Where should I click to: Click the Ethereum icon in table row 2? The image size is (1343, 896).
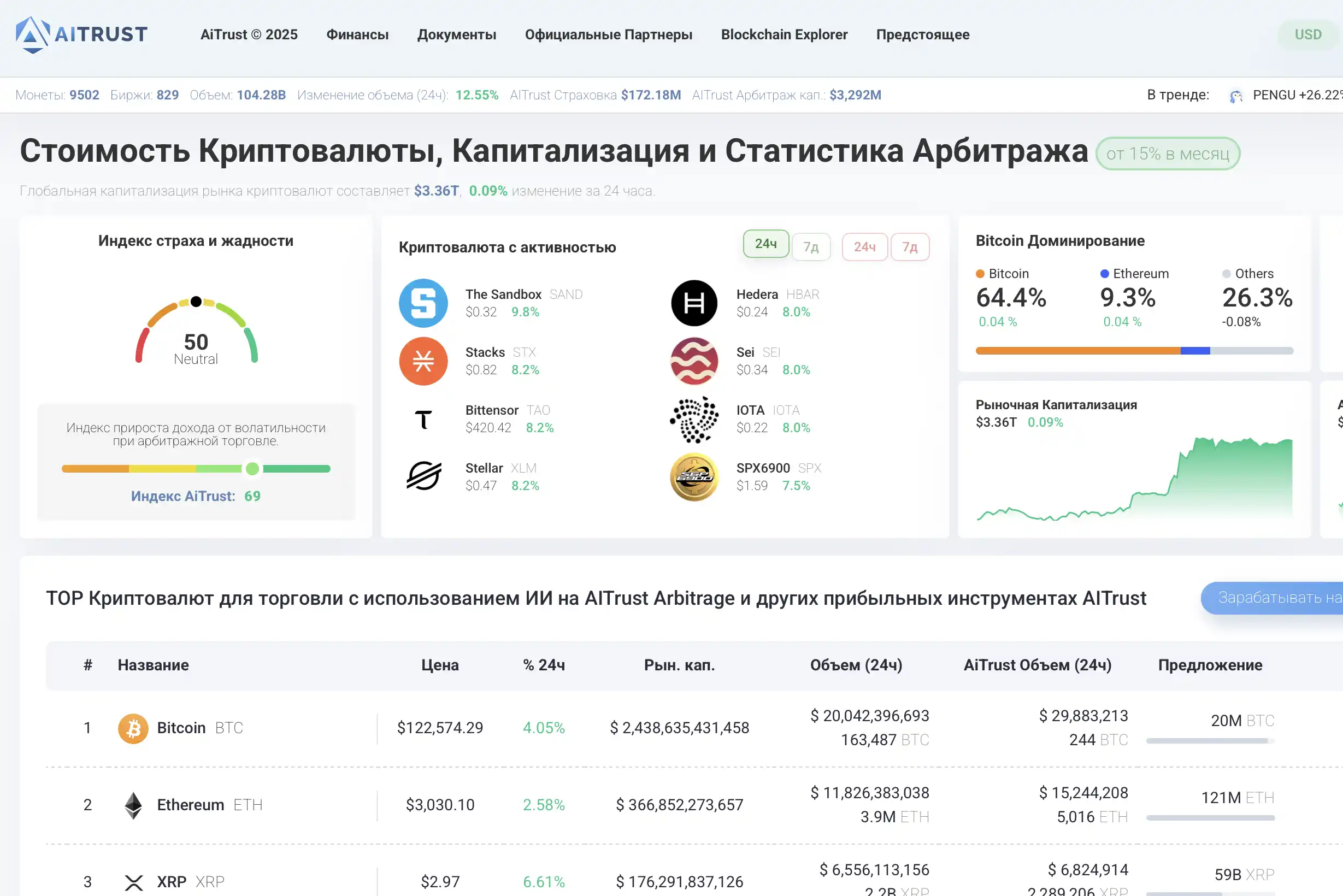[x=133, y=805]
